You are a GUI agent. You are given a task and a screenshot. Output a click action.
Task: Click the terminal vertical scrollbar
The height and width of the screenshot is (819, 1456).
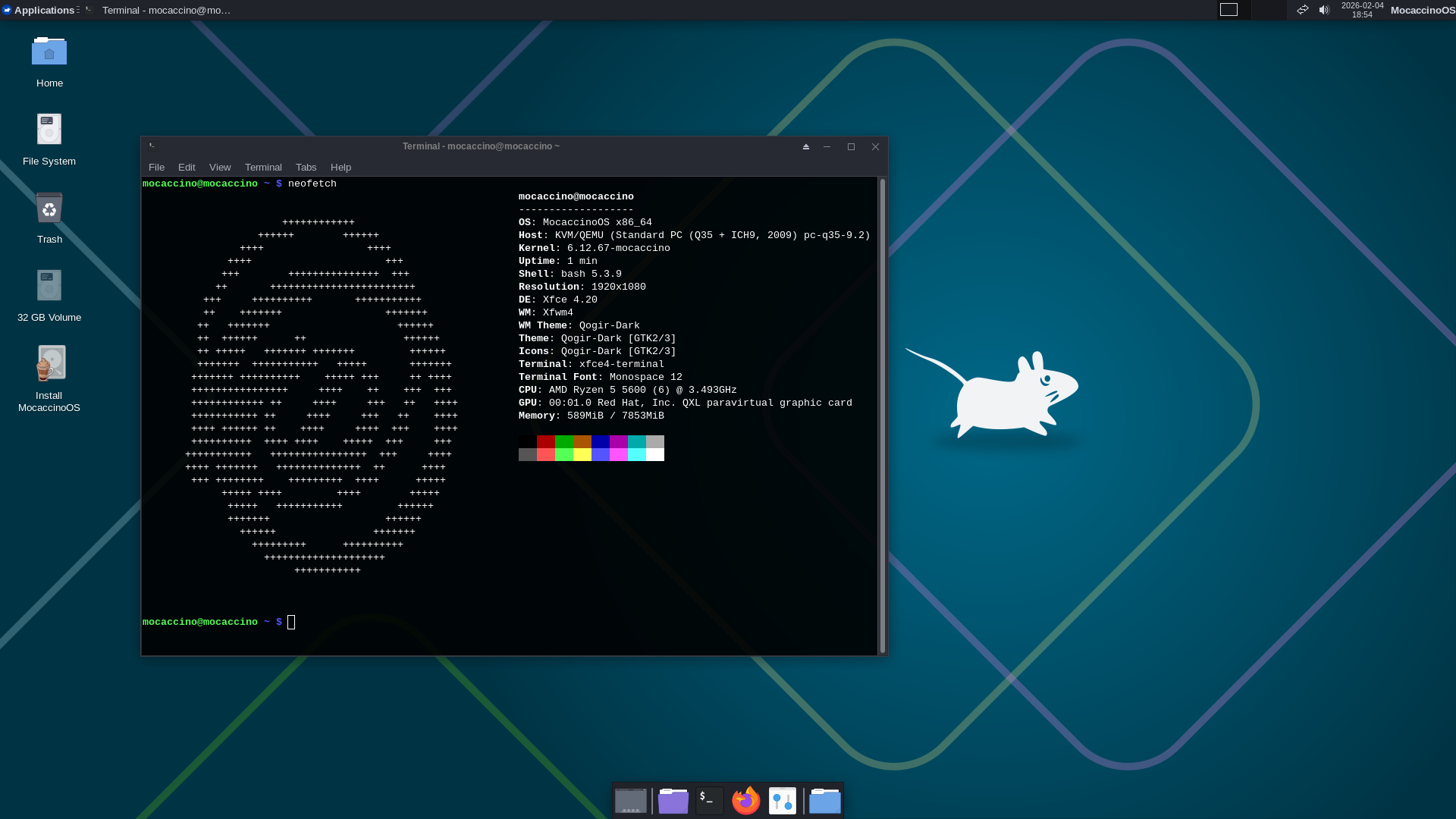point(883,416)
